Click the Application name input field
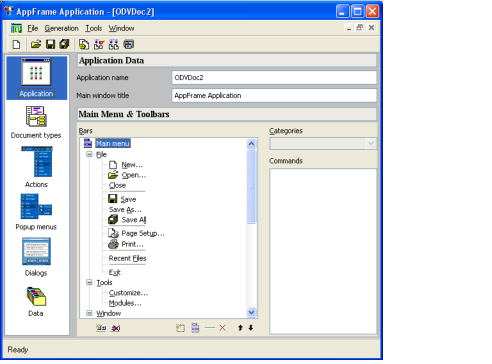 (274, 78)
